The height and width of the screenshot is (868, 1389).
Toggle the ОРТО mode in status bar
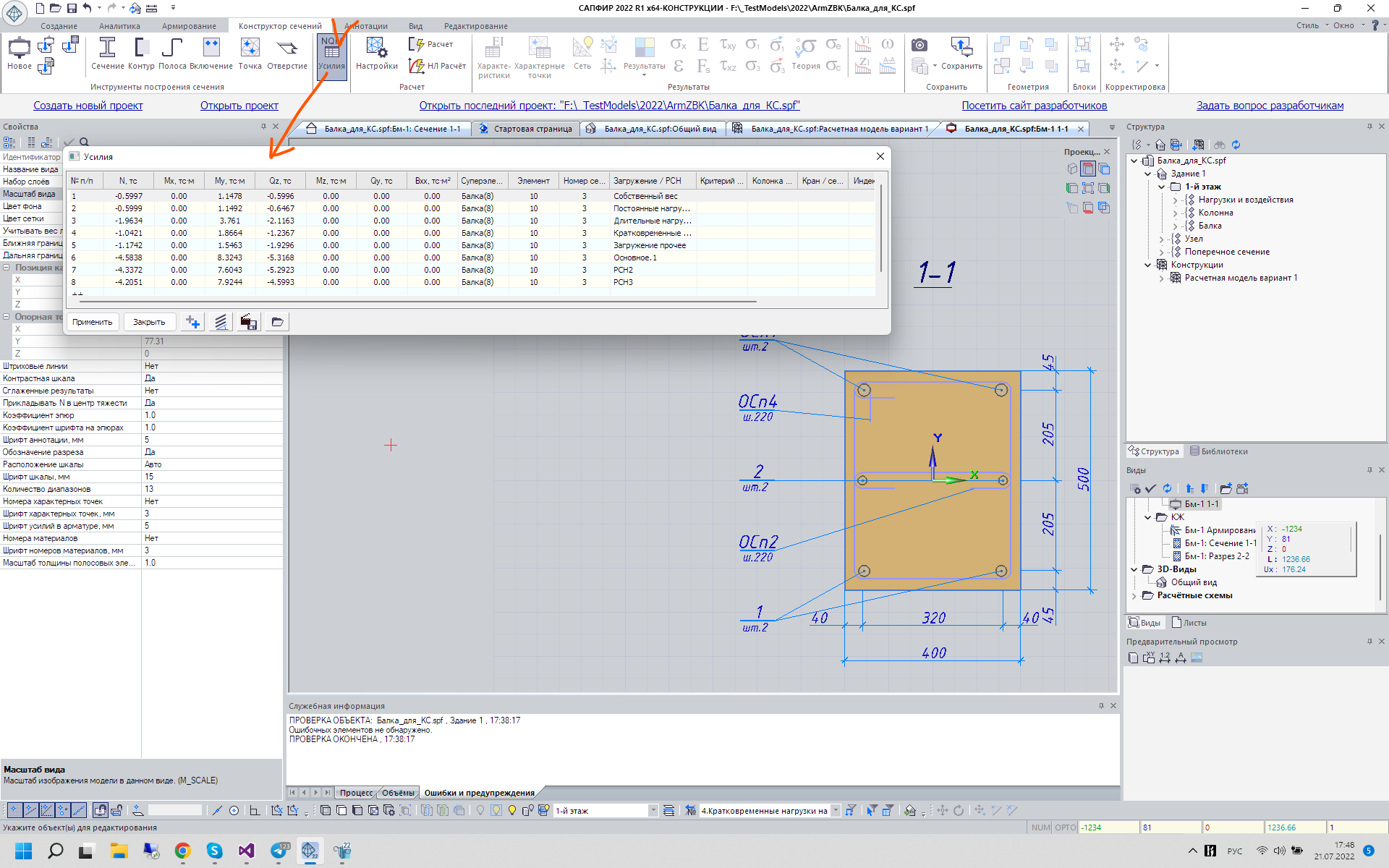[x=1065, y=827]
